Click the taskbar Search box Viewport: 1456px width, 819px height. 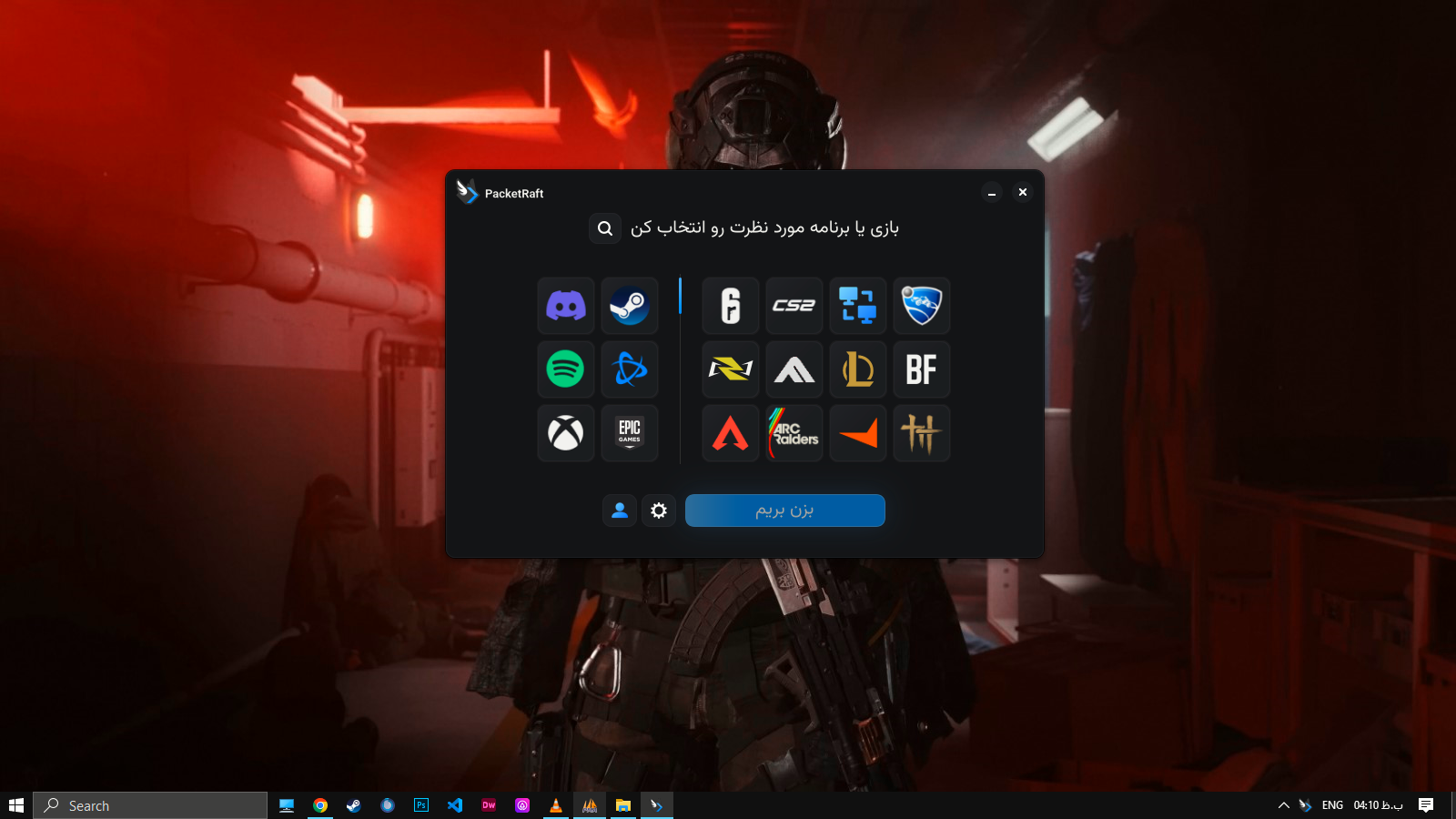[x=150, y=805]
